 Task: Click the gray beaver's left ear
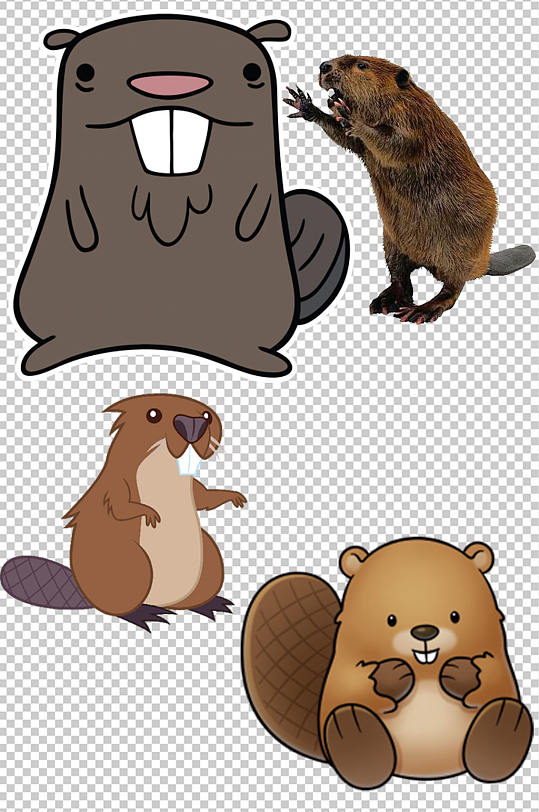(x=61, y=39)
